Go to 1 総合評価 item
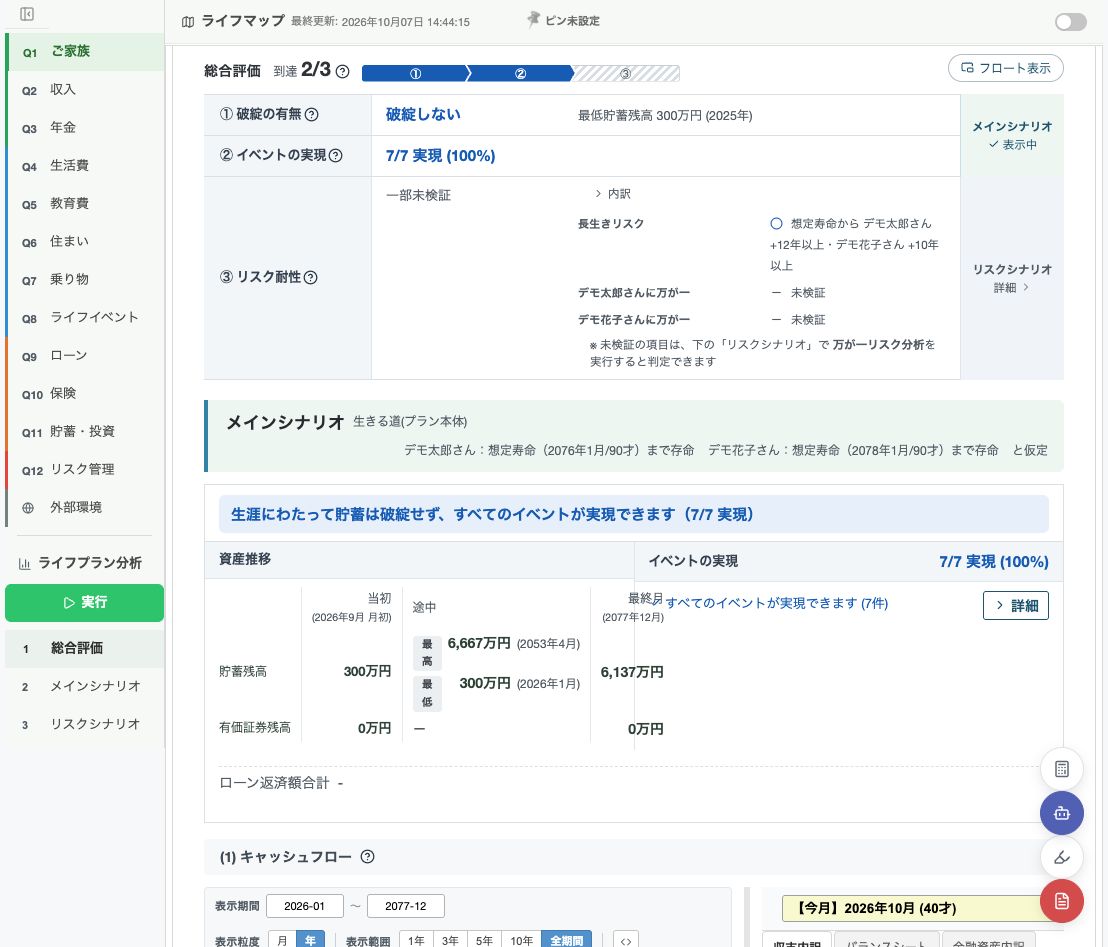This screenshot has width=1108, height=947. pos(85,648)
